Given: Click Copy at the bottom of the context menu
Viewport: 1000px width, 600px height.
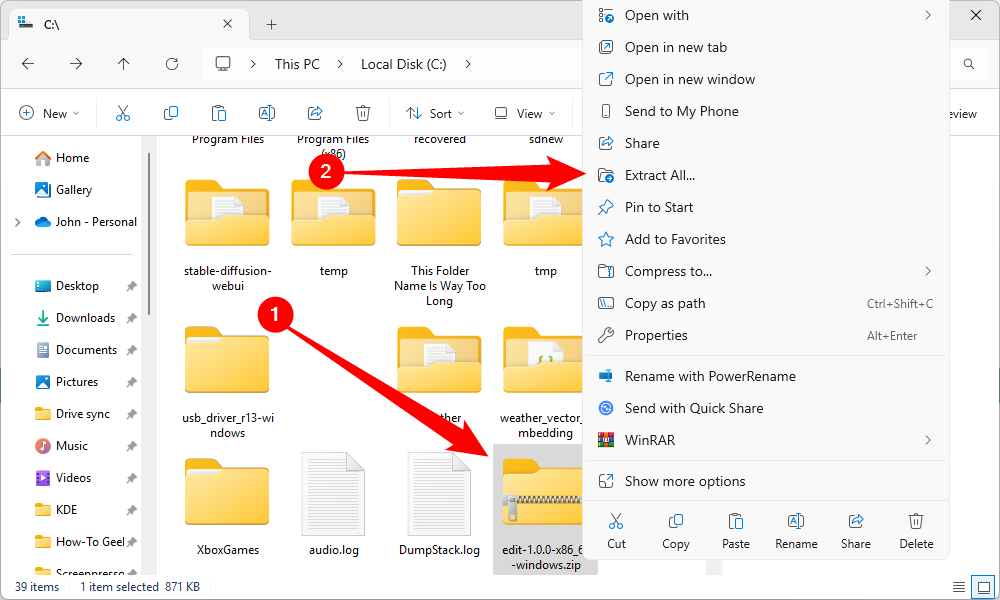Looking at the screenshot, I should tap(675, 530).
